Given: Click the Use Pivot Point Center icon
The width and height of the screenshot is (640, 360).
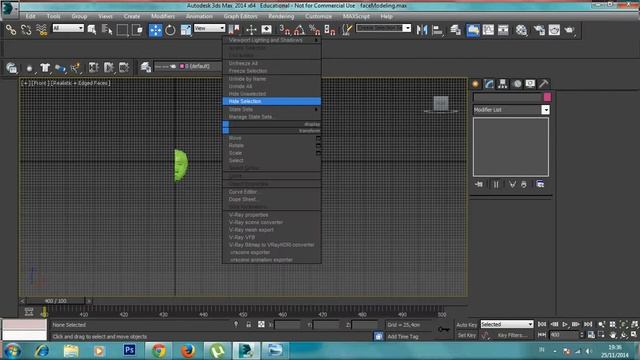Looking at the screenshot, I should tap(234, 30).
